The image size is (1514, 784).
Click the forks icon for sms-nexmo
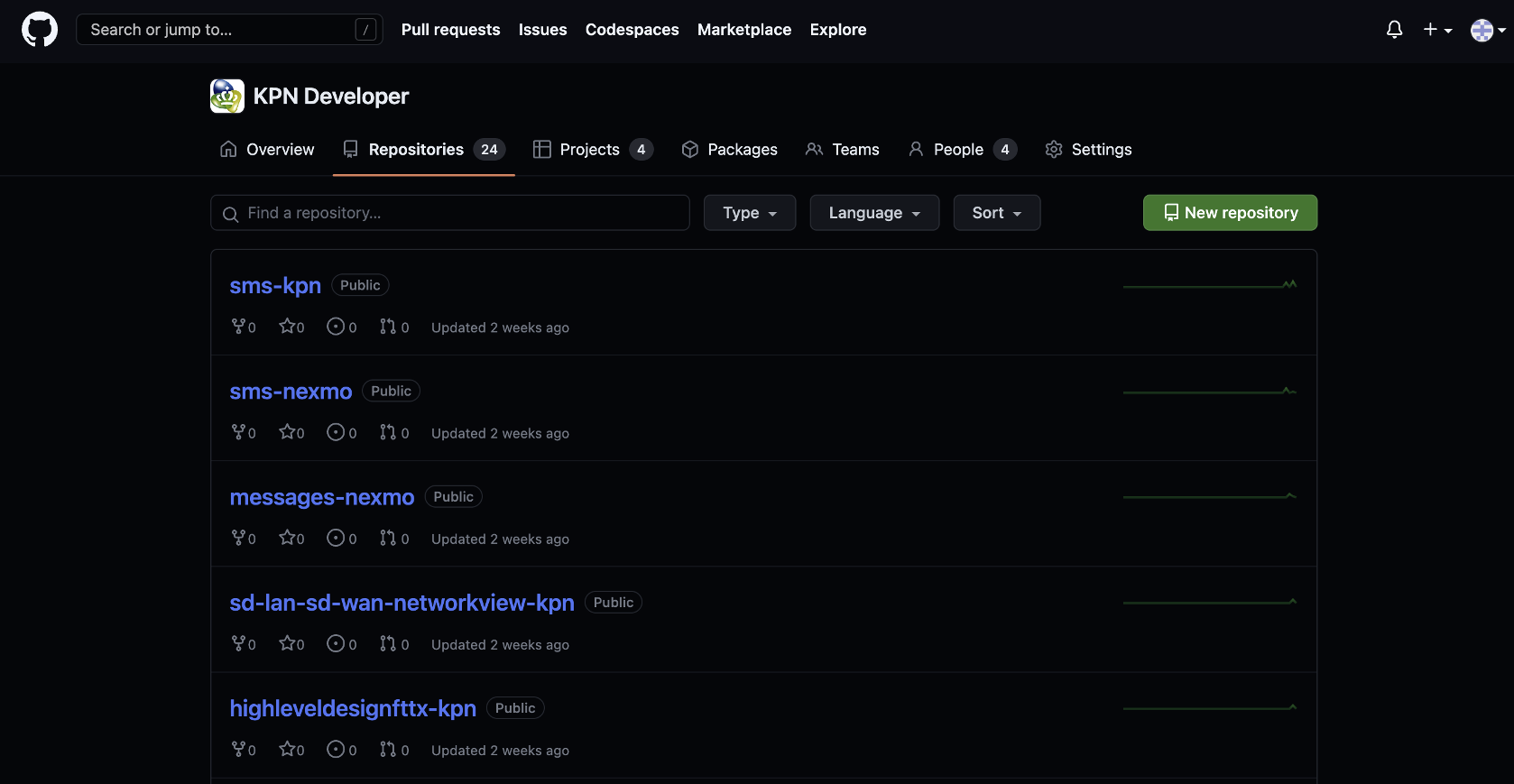[x=238, y=432]
